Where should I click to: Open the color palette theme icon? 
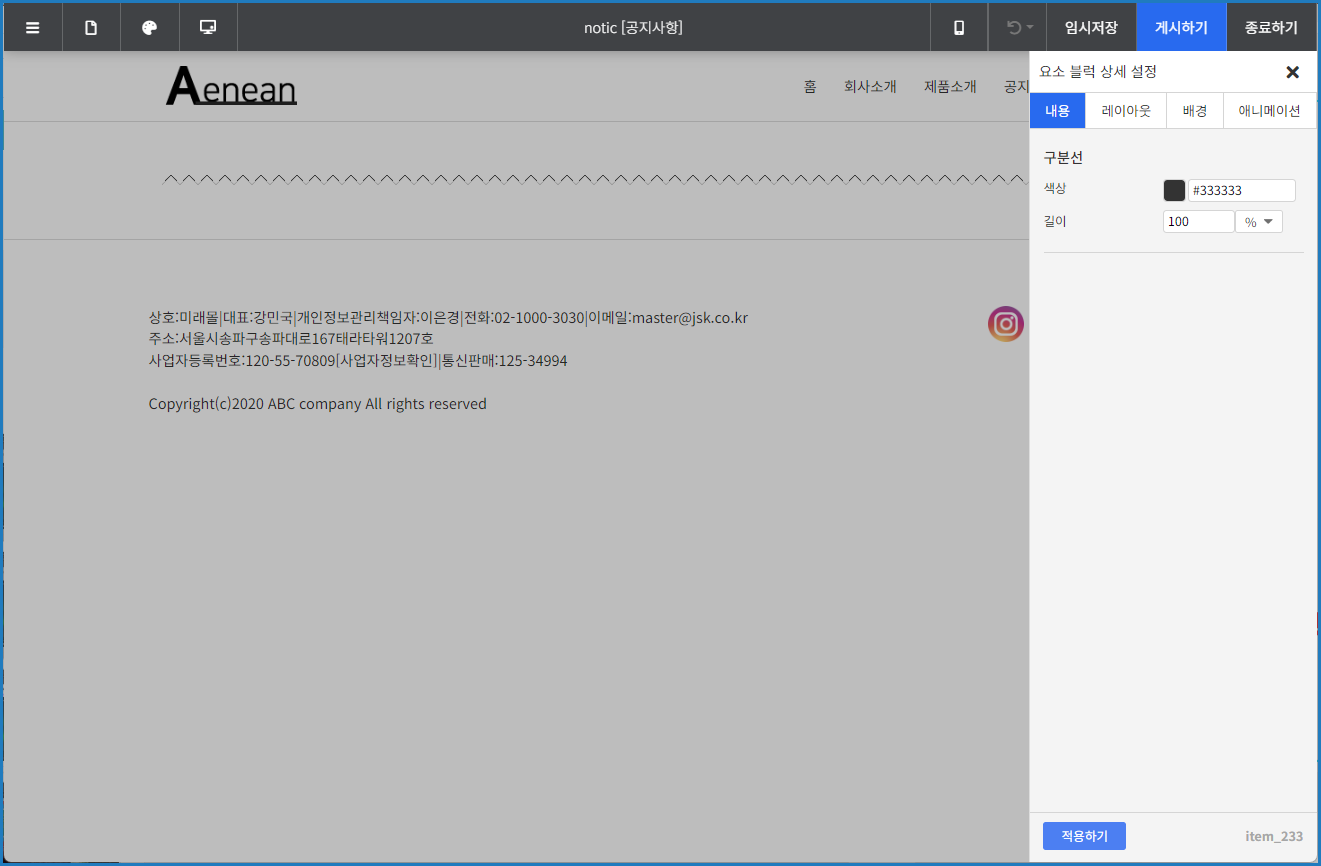click(x=150, y=28)
